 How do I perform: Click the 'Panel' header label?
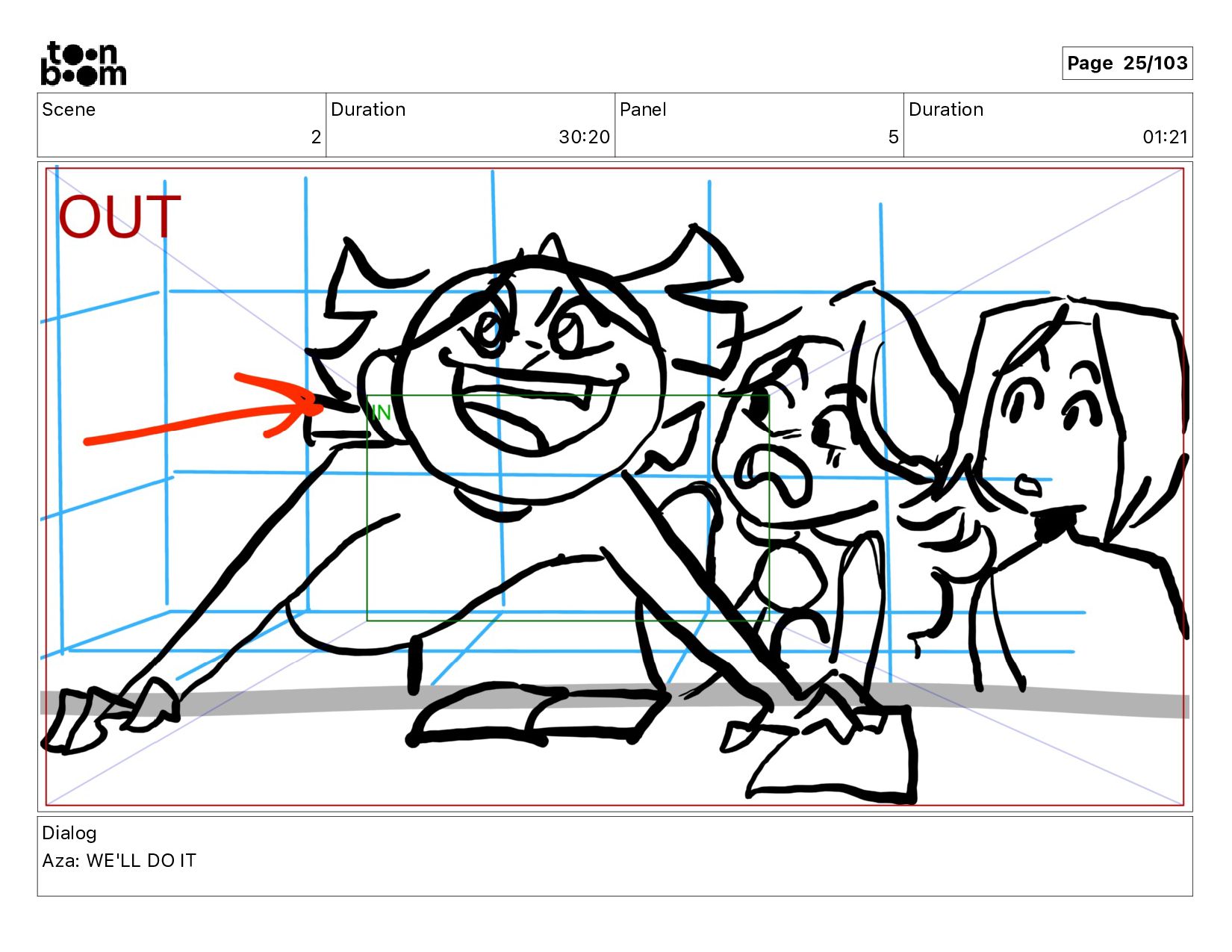tap(643, 110)
